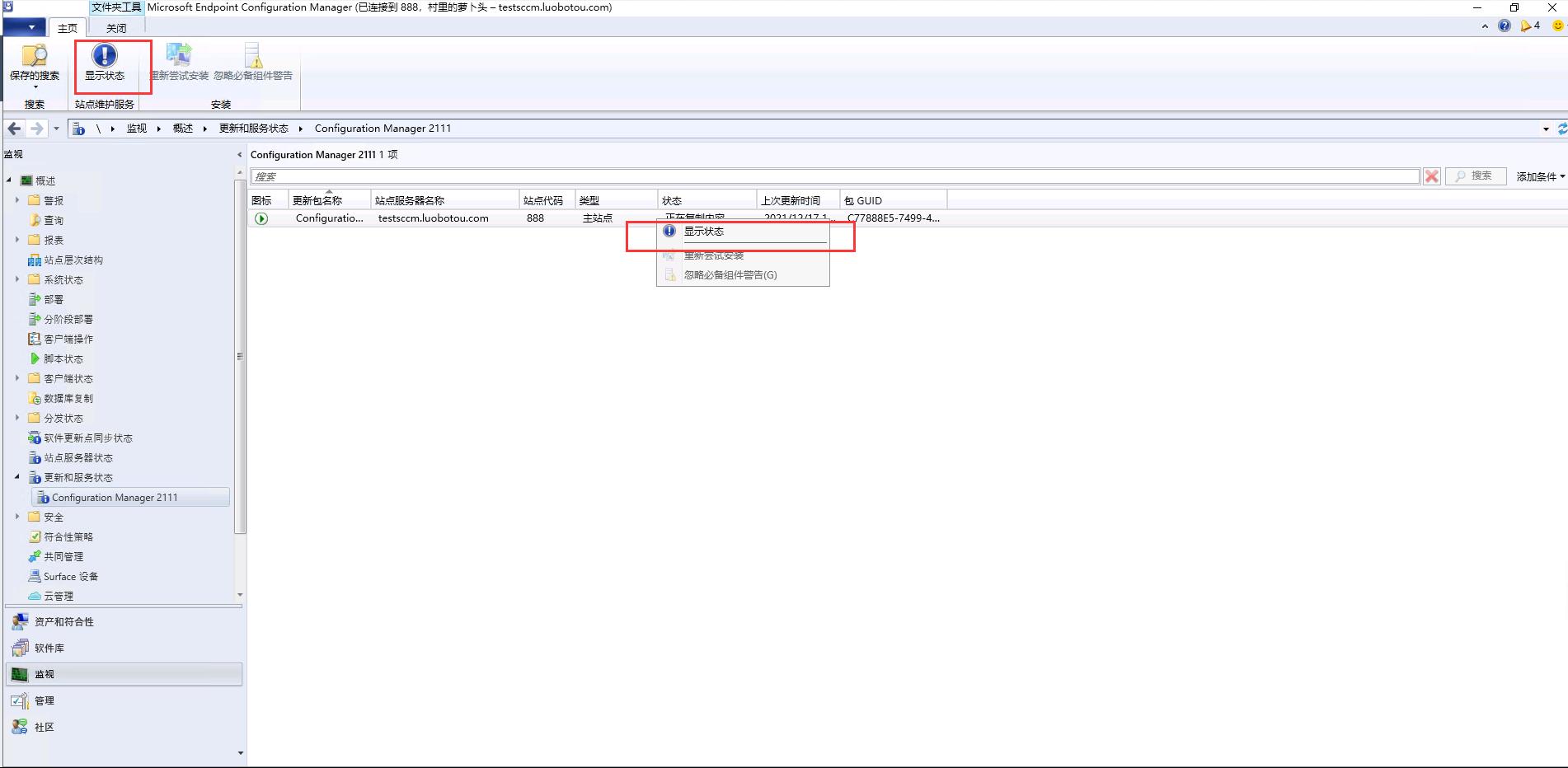Image resolution: width=1568 pixels, height=768 pixels.
Task: Collapse the 更新和服务状态 tree node
Action: 17,477
